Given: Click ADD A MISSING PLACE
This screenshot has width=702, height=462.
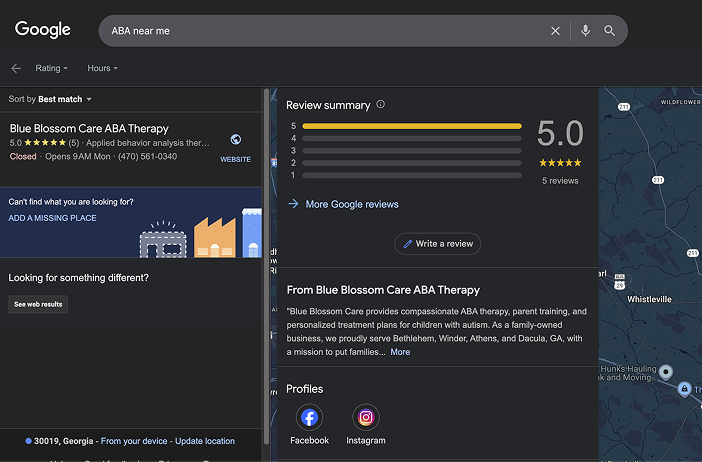Looking at the screenshot, I should coord(52,218).
